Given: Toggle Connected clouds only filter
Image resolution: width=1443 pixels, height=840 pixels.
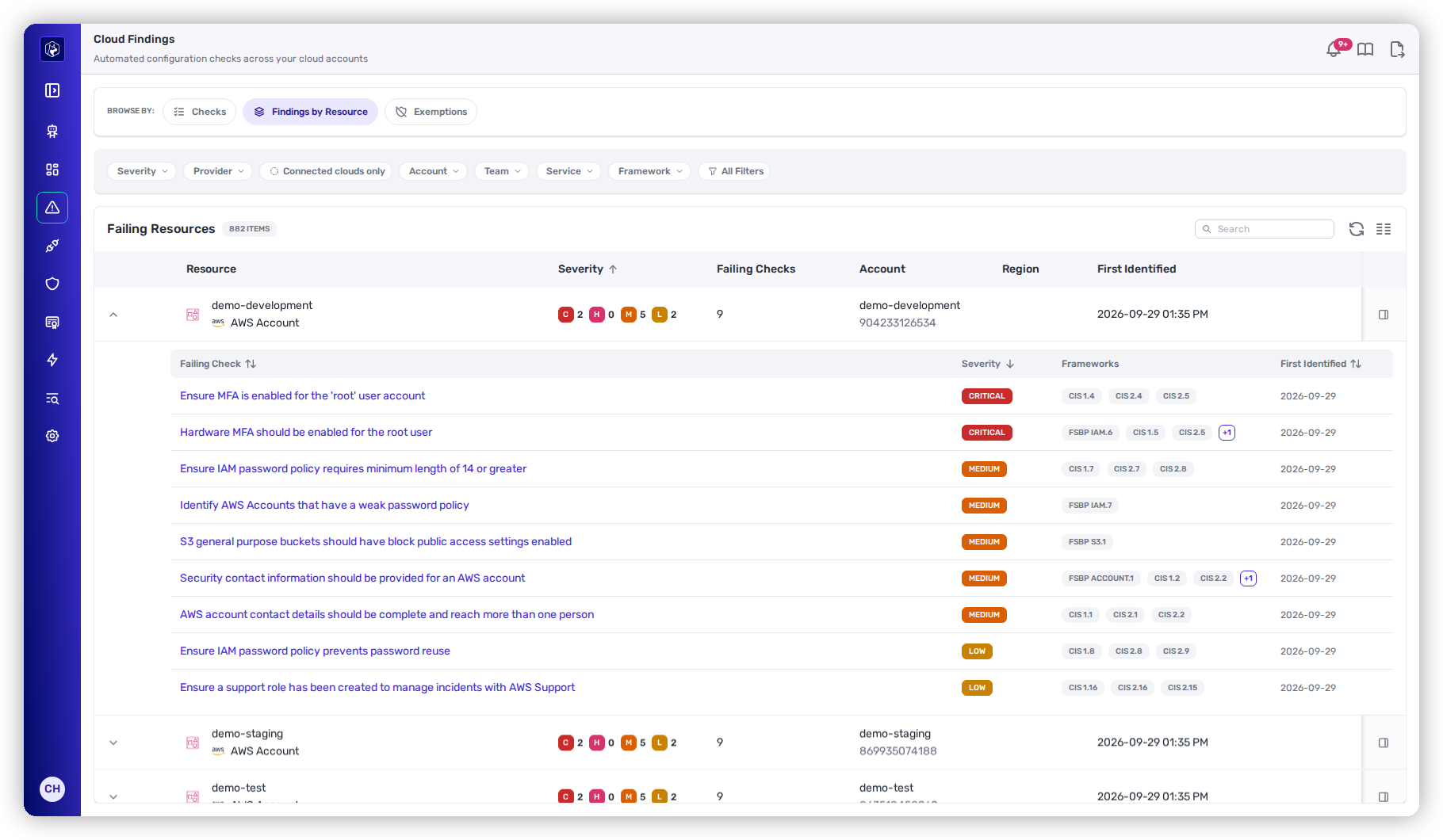Looking at the screenshot, I should click(x=326, y=171).
